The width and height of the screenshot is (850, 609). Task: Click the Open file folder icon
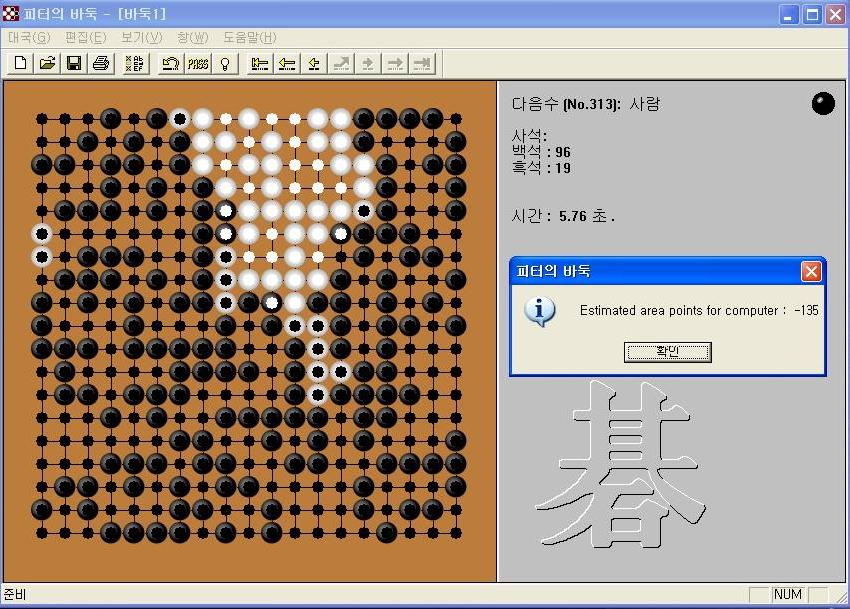(x=47, y=64)
